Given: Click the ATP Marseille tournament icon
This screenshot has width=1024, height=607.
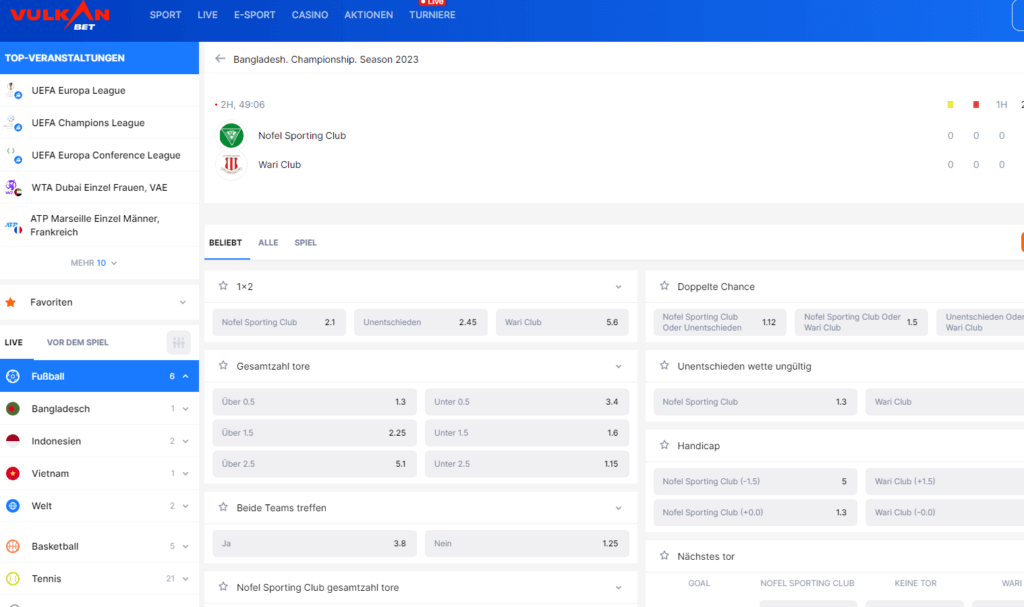Looking at the screenshot, I should (x=13, y=225).
